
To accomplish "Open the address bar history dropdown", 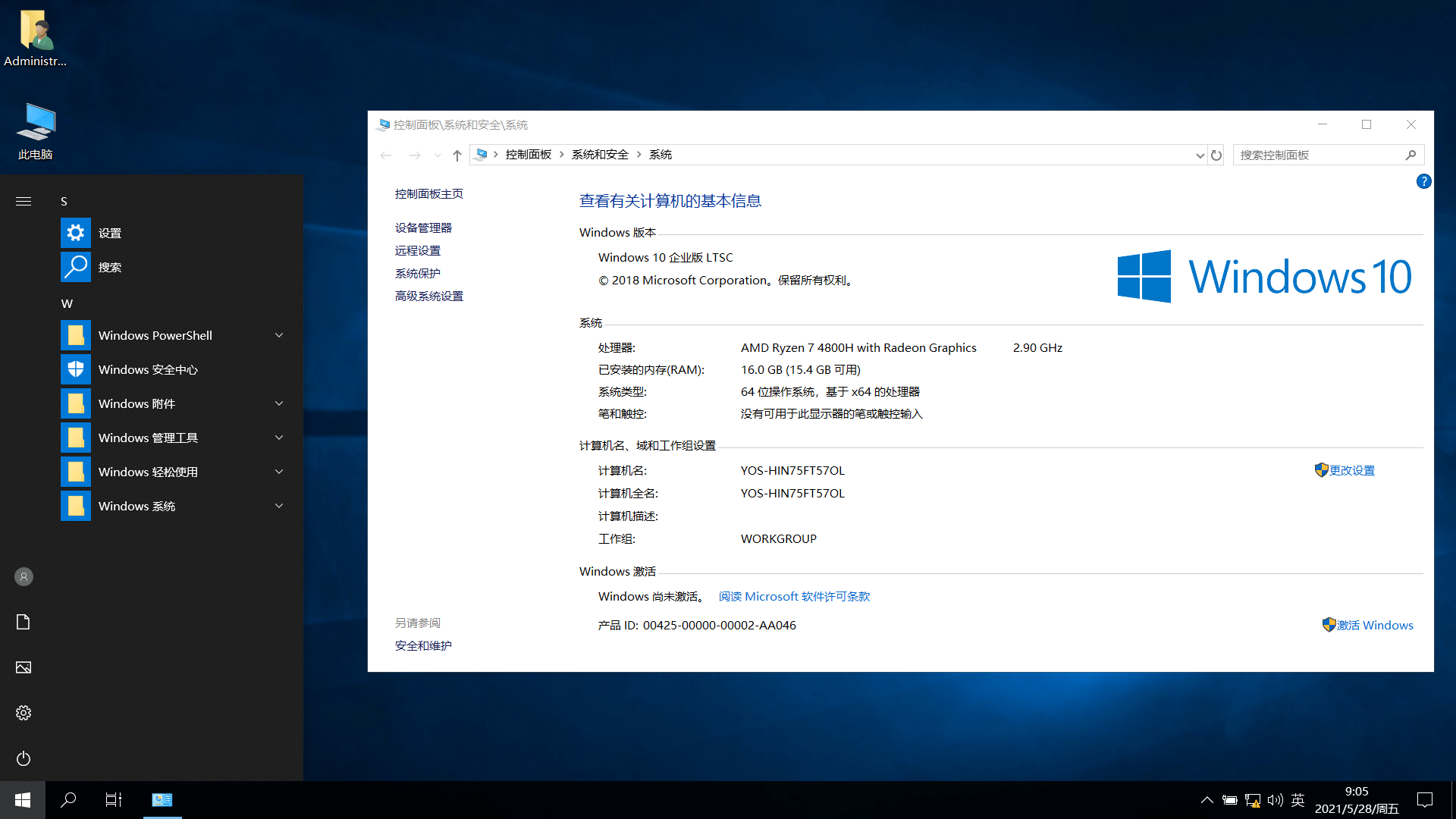I will [x=1200, y=155].
